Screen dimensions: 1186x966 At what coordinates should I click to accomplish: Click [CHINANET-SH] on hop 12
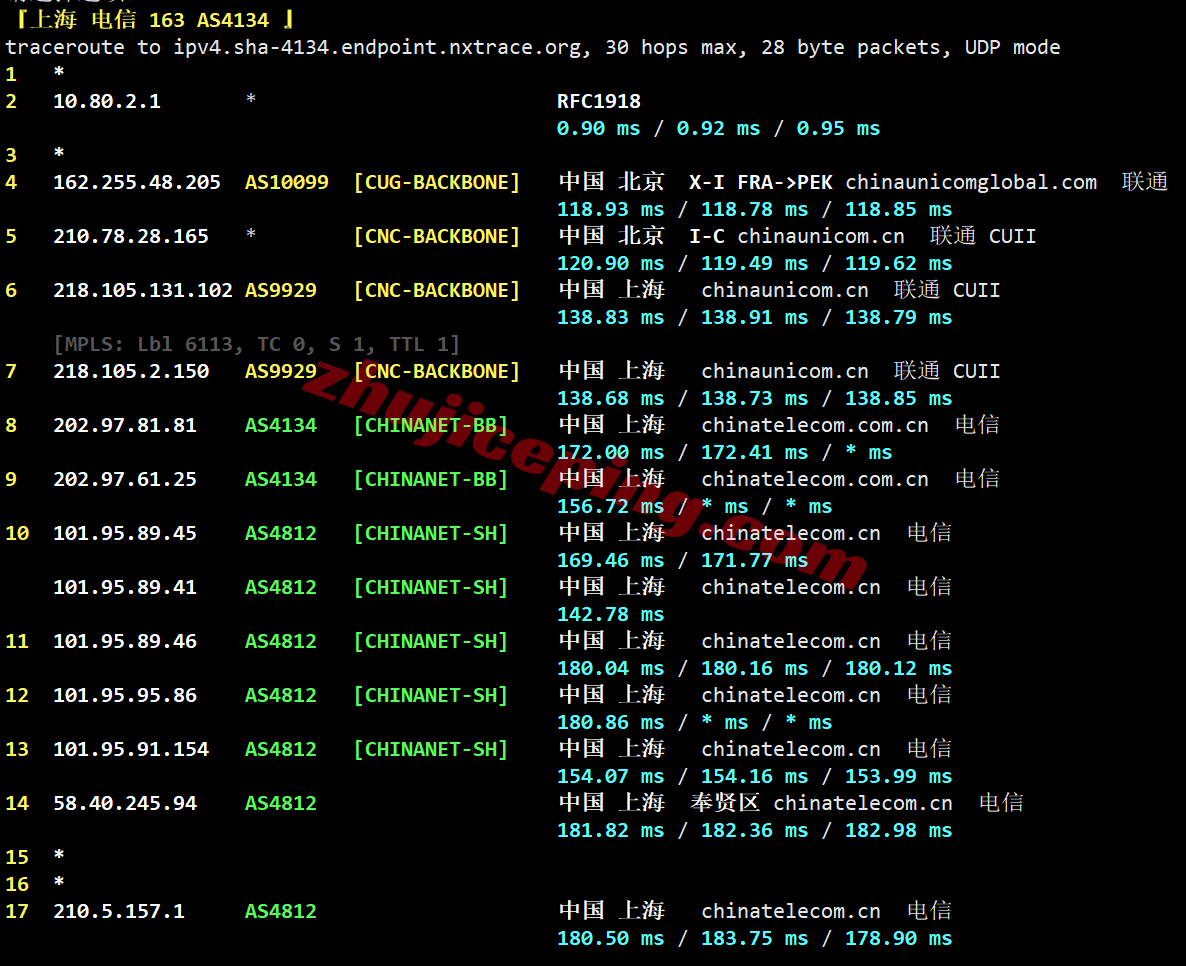coord(431,695)
